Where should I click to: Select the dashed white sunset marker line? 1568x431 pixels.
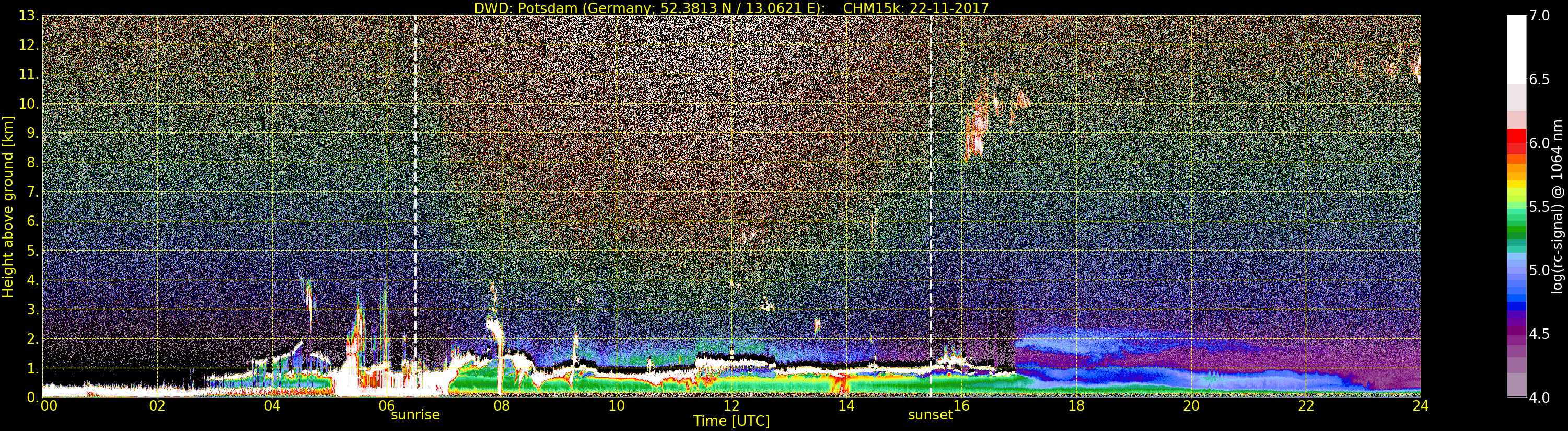[931, 206]
